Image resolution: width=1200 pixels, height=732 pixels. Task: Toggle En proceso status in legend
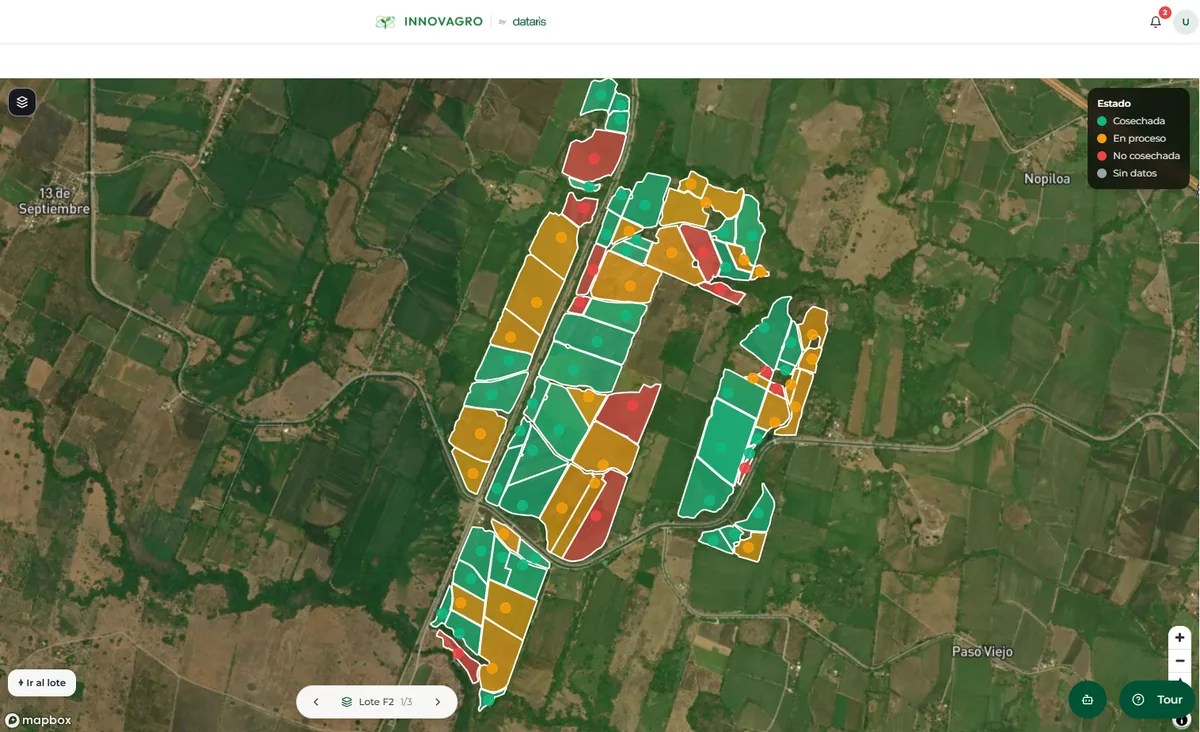click(x=1131, y=139)
